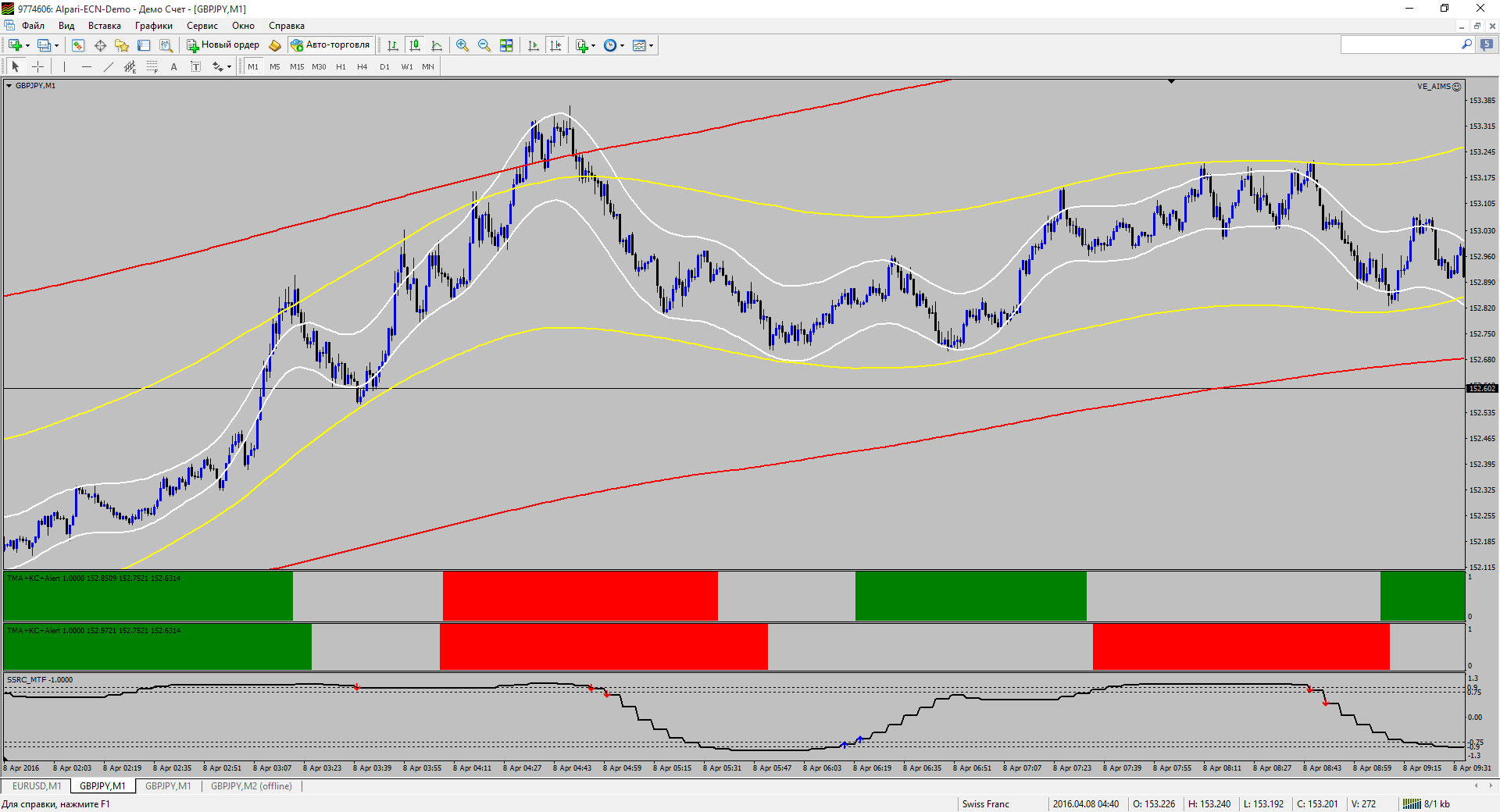
Task: Expand the arrows tool dropdown arrow
Action: [x=229, y=66]
